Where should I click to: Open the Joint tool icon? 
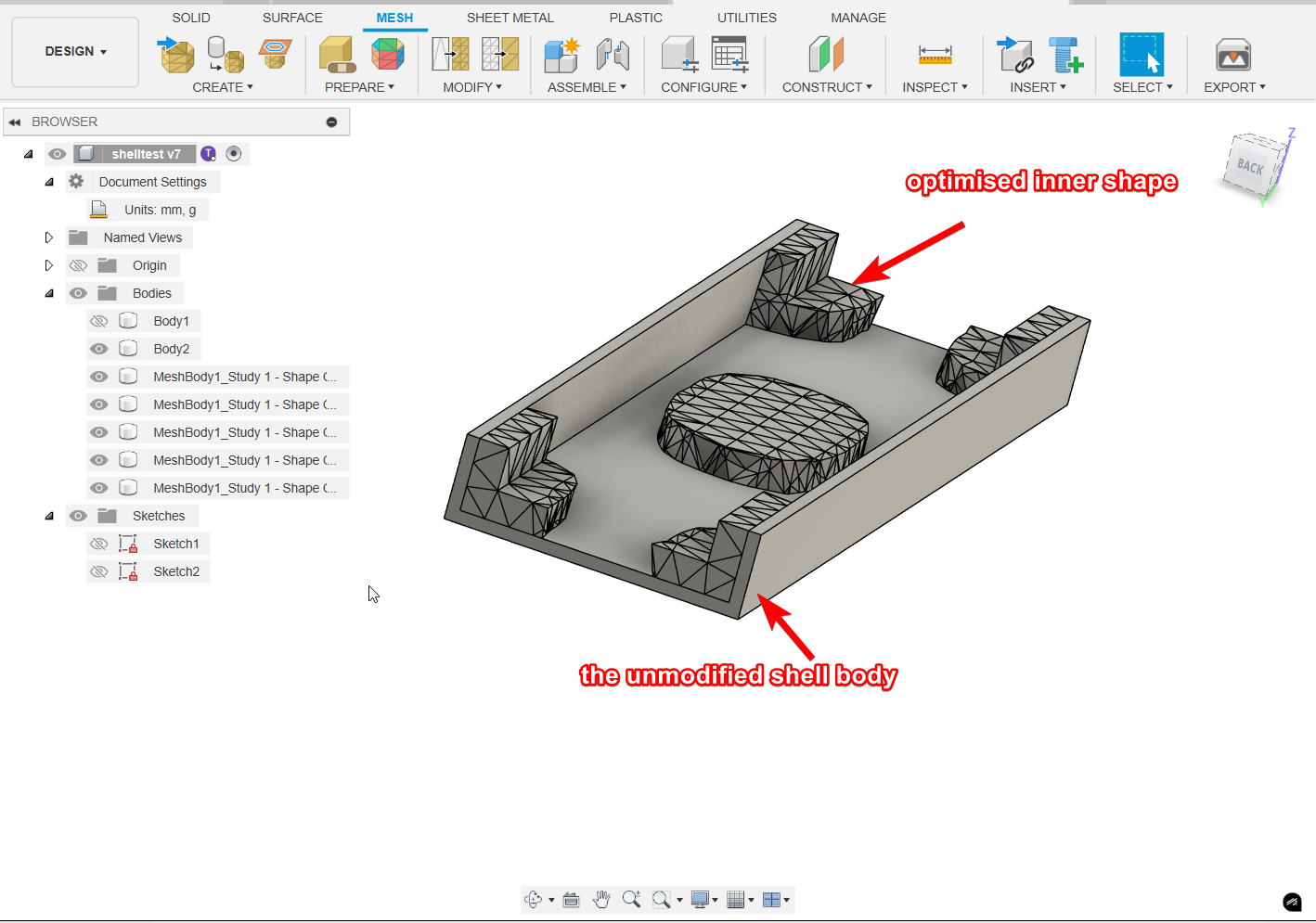[613, 55]
